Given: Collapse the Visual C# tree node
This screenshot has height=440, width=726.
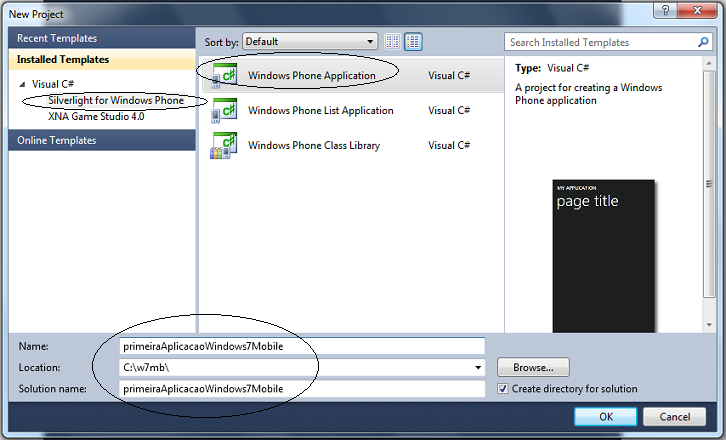Looking at the screenshot, I should point(22,84).
